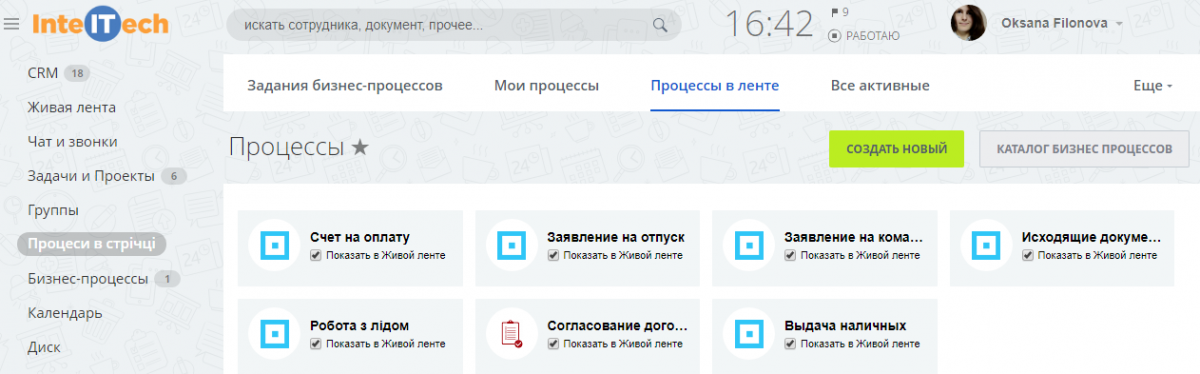Image resolution: width=1200 pixels, height=374 pixels.
Task: Open the Заявление на кома... process title
Action: [853, 238]
